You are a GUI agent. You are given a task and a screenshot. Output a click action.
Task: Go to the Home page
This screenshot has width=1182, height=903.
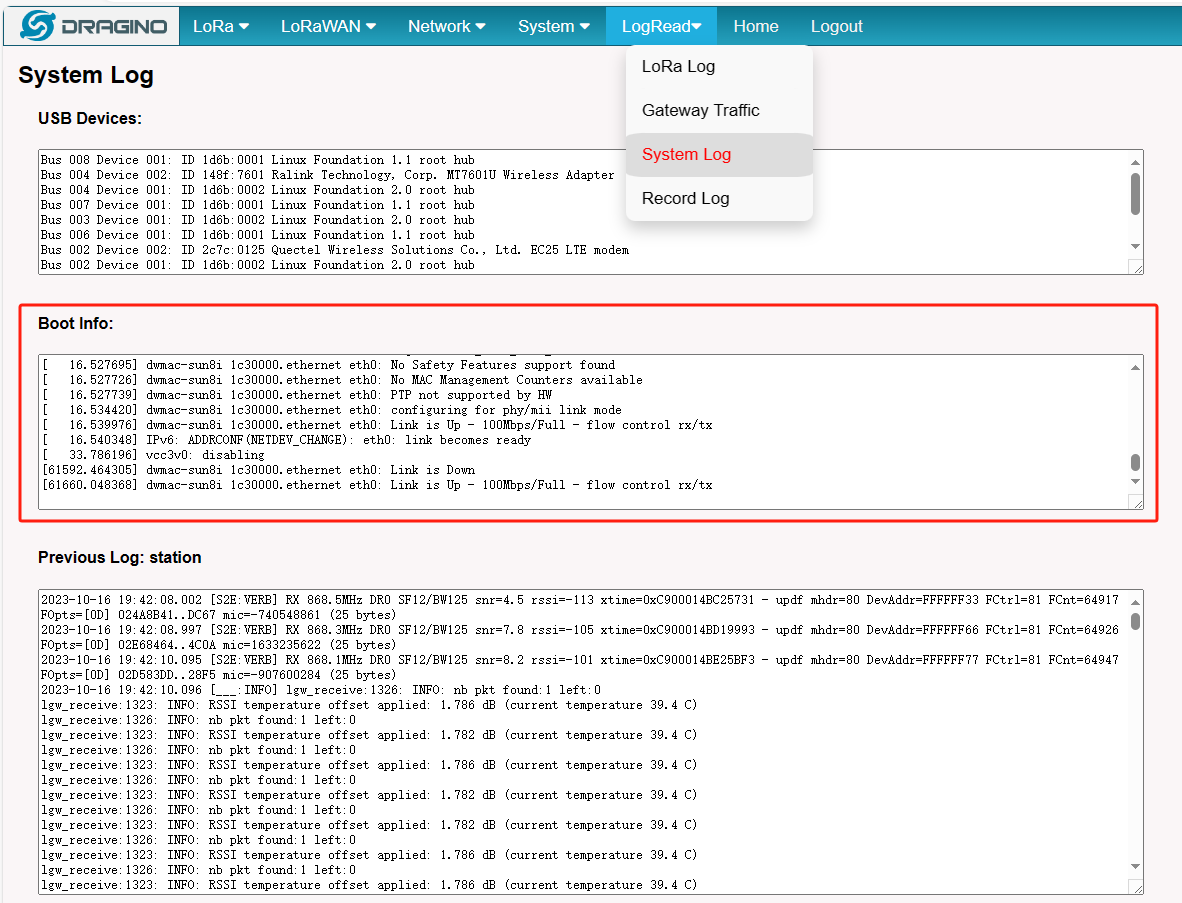[x=756, y=26]
